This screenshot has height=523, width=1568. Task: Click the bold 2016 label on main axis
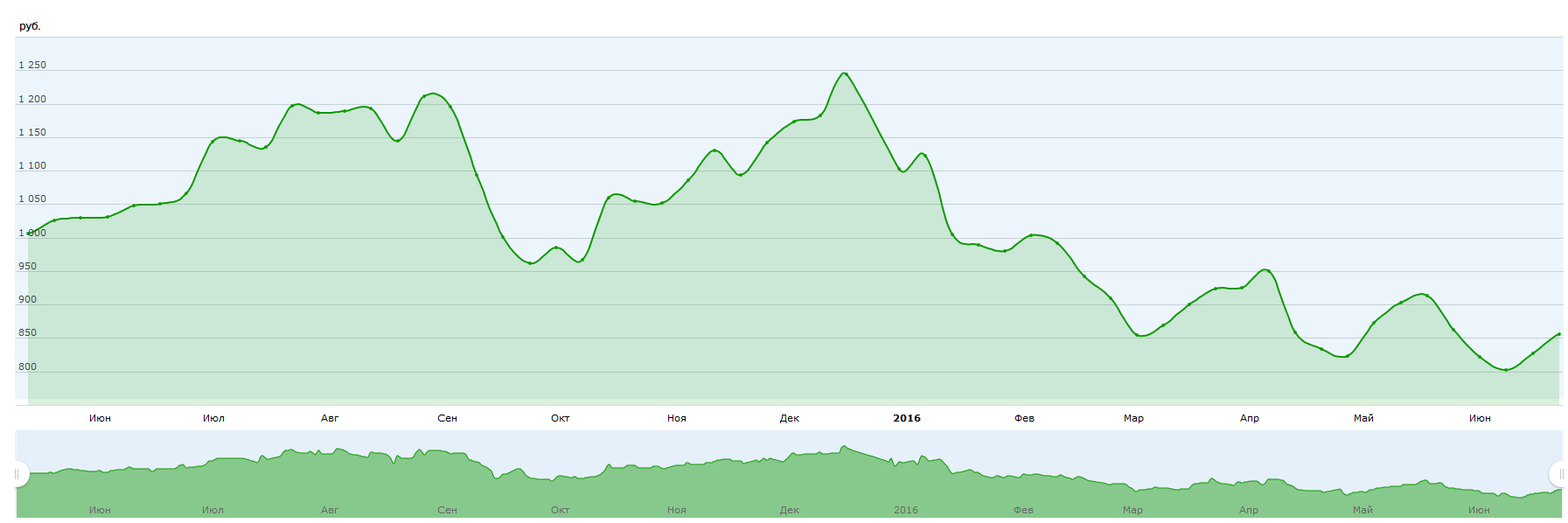pos(906,418)
